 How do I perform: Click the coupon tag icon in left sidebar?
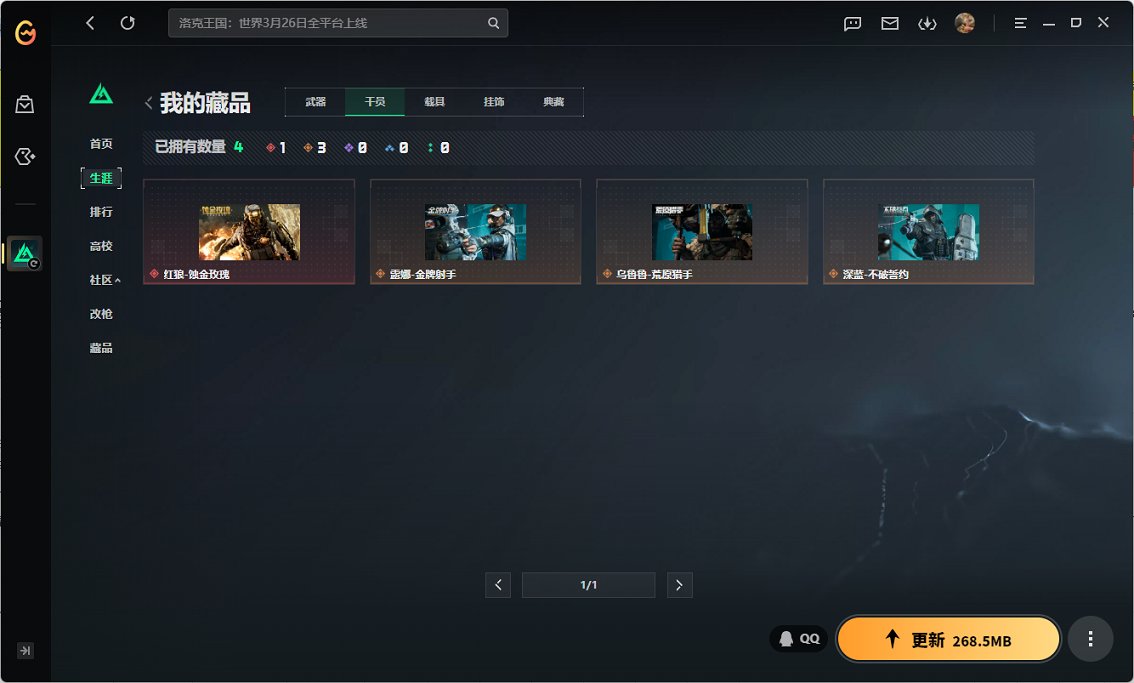point(25,157)
